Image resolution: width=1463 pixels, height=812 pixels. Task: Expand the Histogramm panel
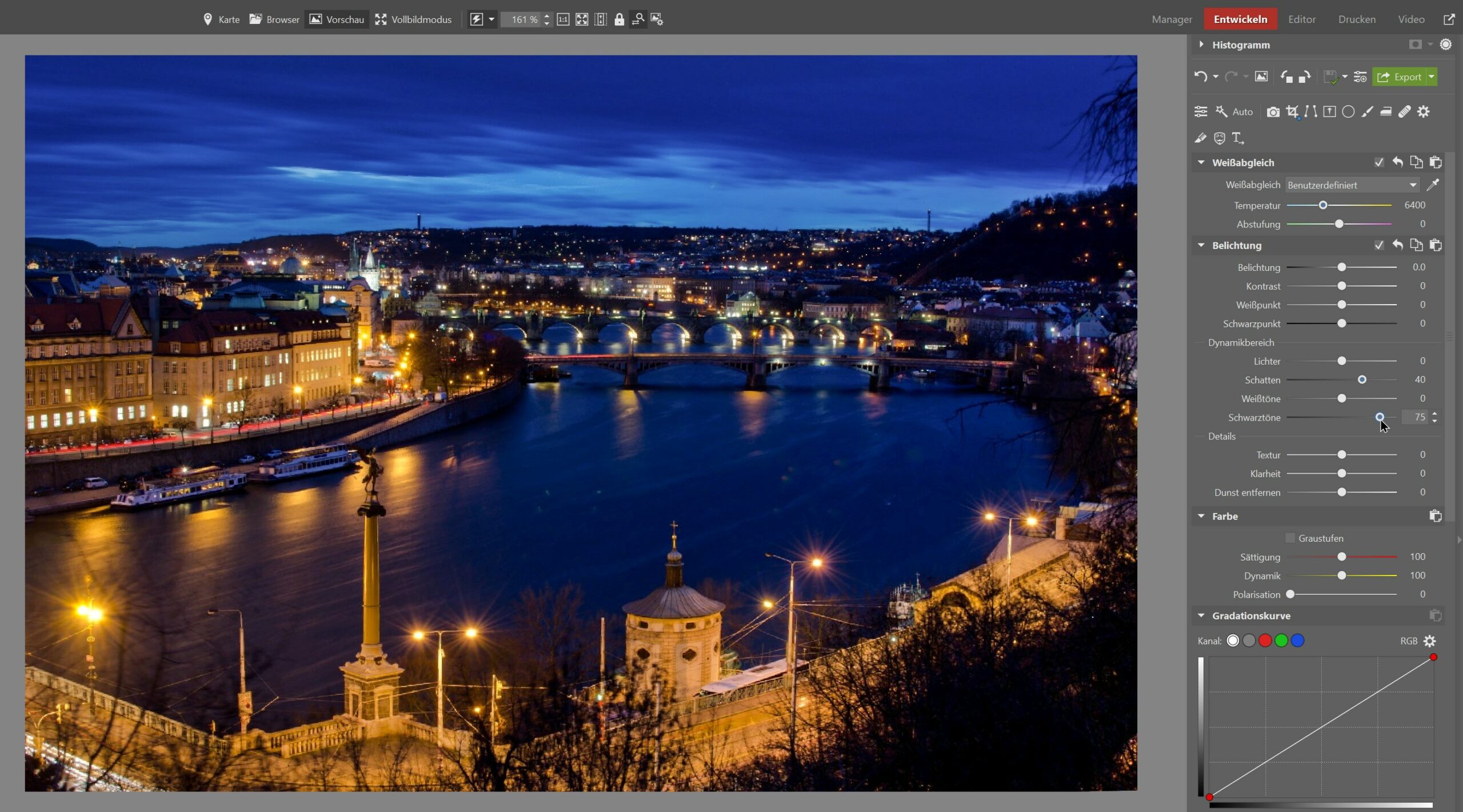click(x=1201, y=45)
